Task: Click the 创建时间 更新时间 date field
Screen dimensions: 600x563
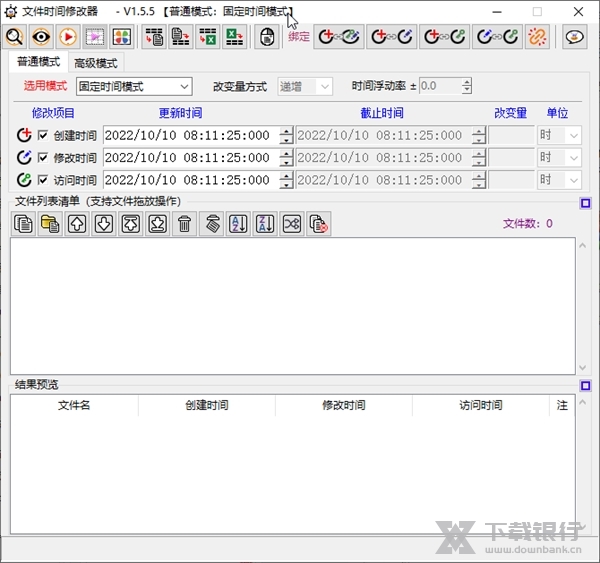Action: pos(191,135)
